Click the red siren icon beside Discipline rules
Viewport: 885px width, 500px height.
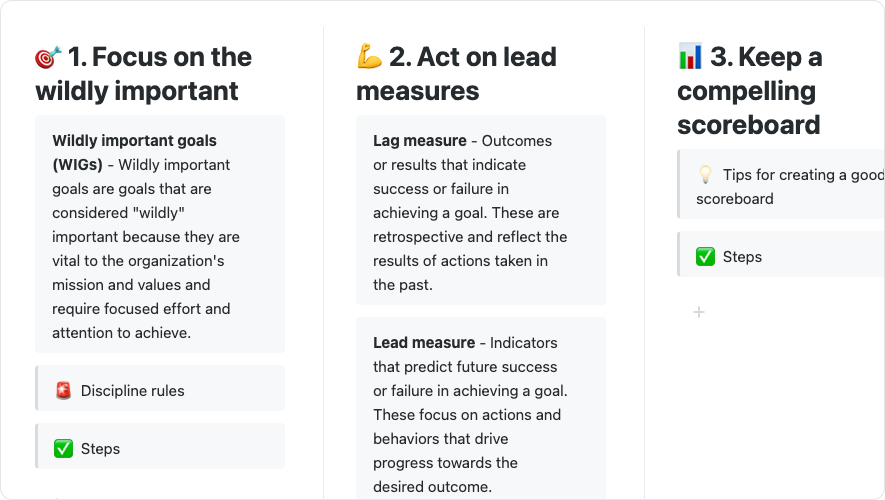point(63,391)
